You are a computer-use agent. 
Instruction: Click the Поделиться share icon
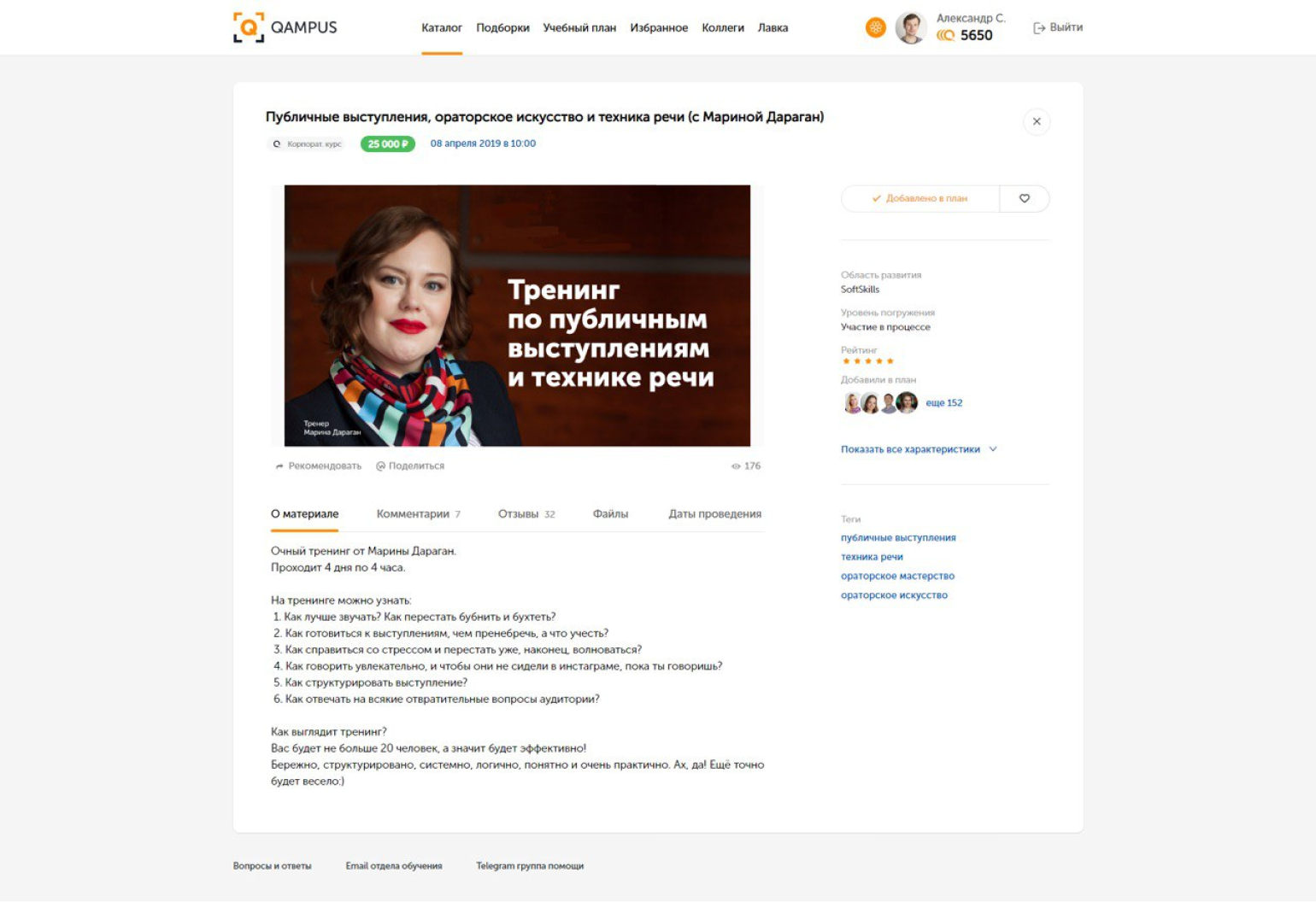381,466
